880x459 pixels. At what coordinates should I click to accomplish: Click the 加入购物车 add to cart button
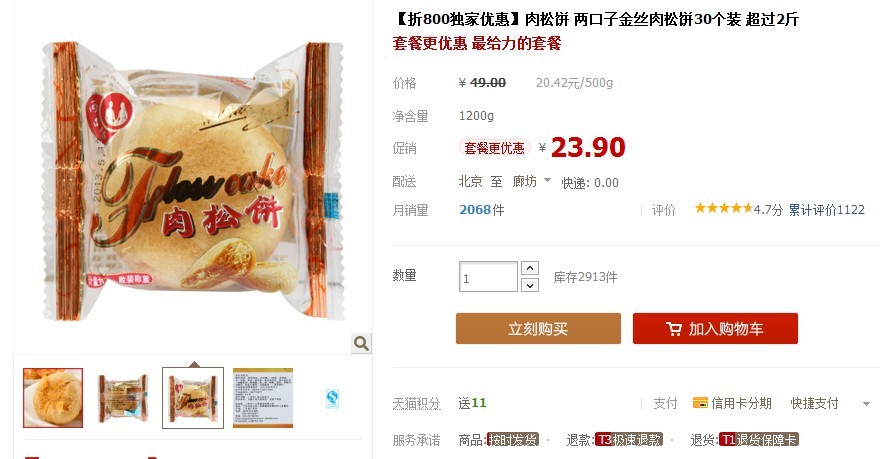(x=715, y=328)
